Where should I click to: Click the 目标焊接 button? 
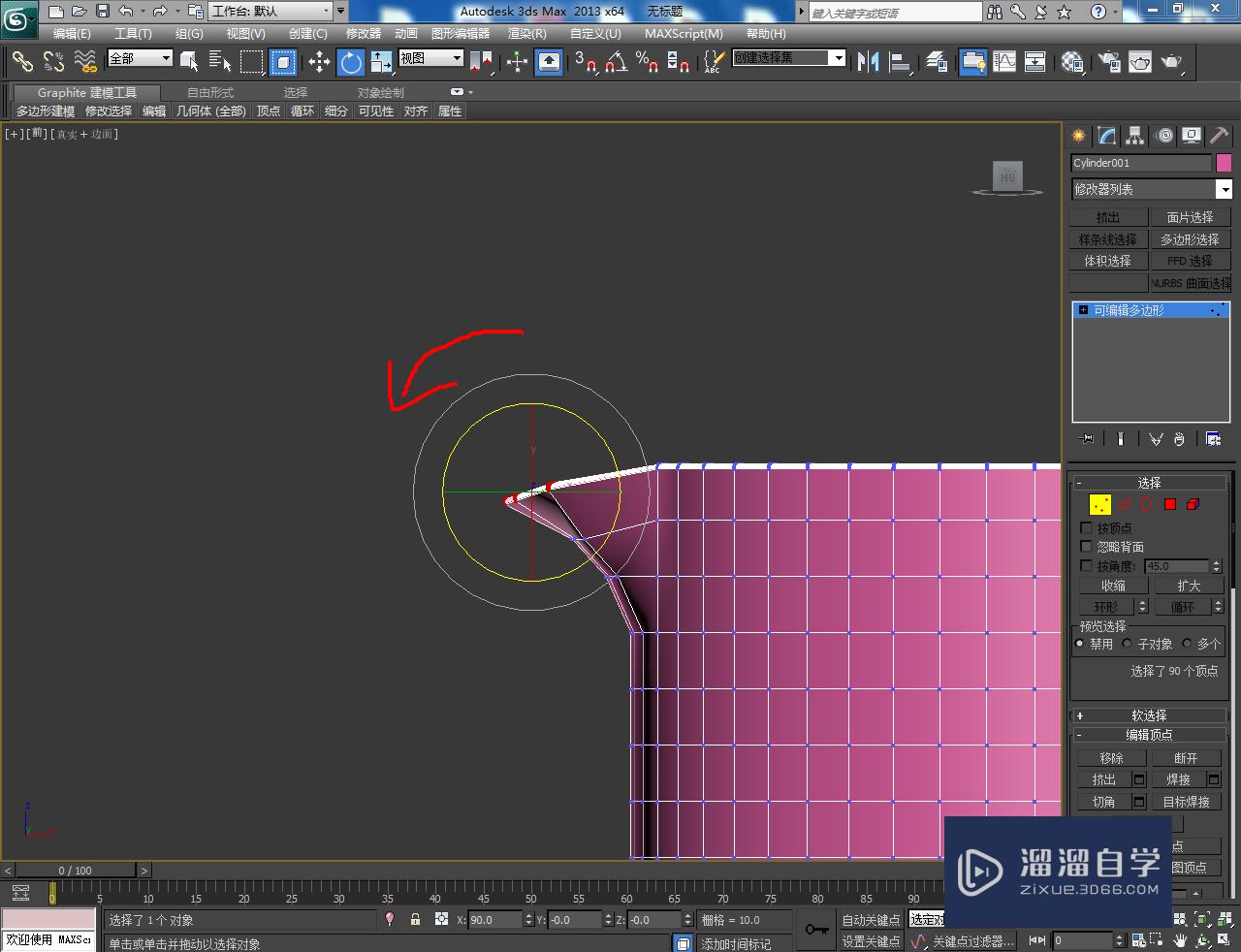point(1186,802)
